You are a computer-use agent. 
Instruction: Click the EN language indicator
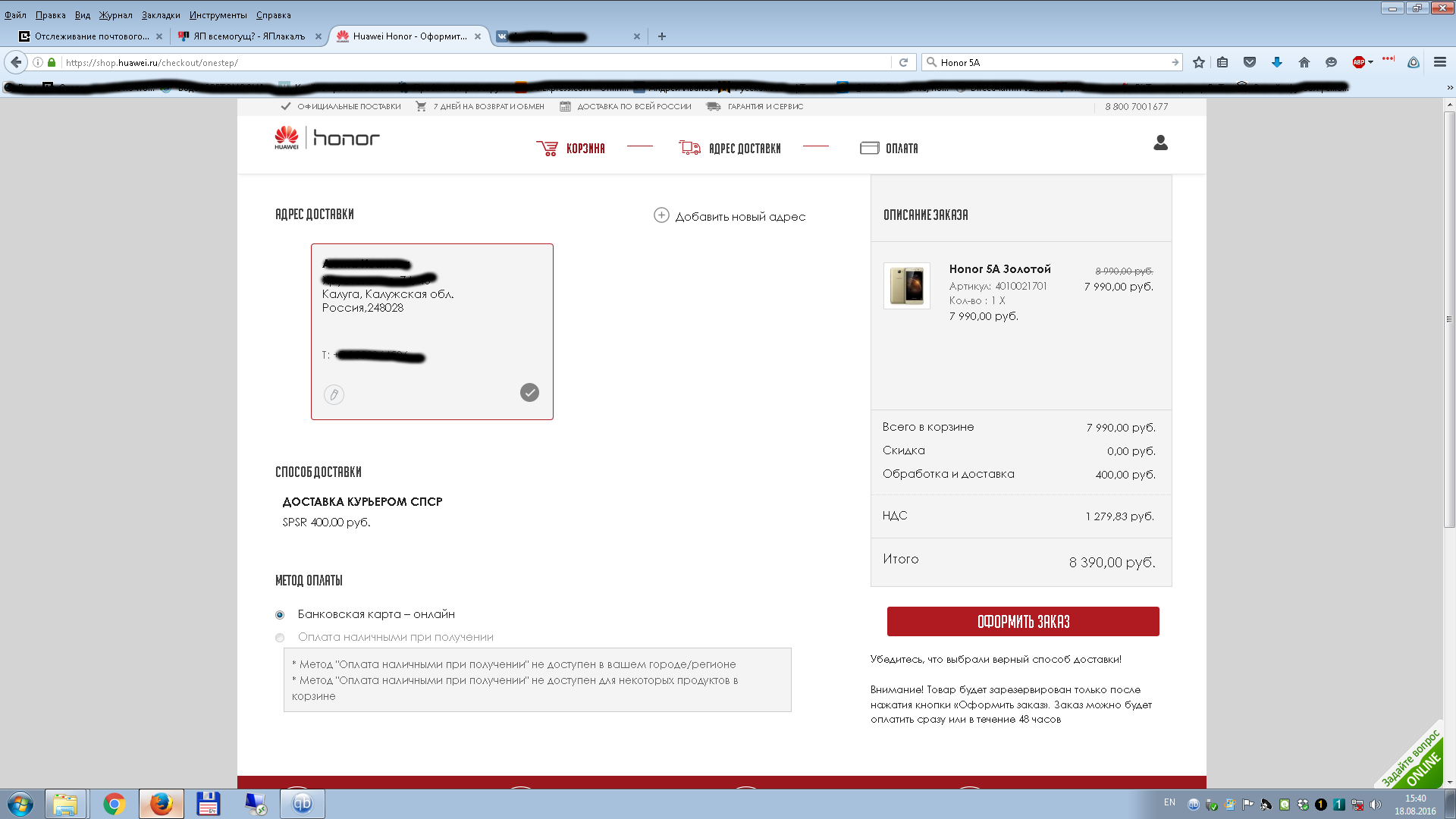[1169, 802]
